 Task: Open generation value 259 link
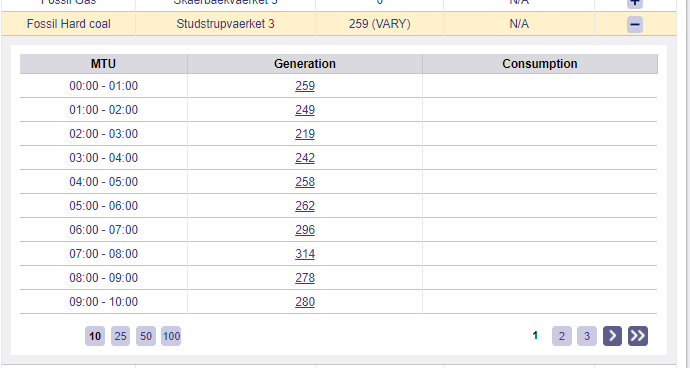(x=305, y=86)
